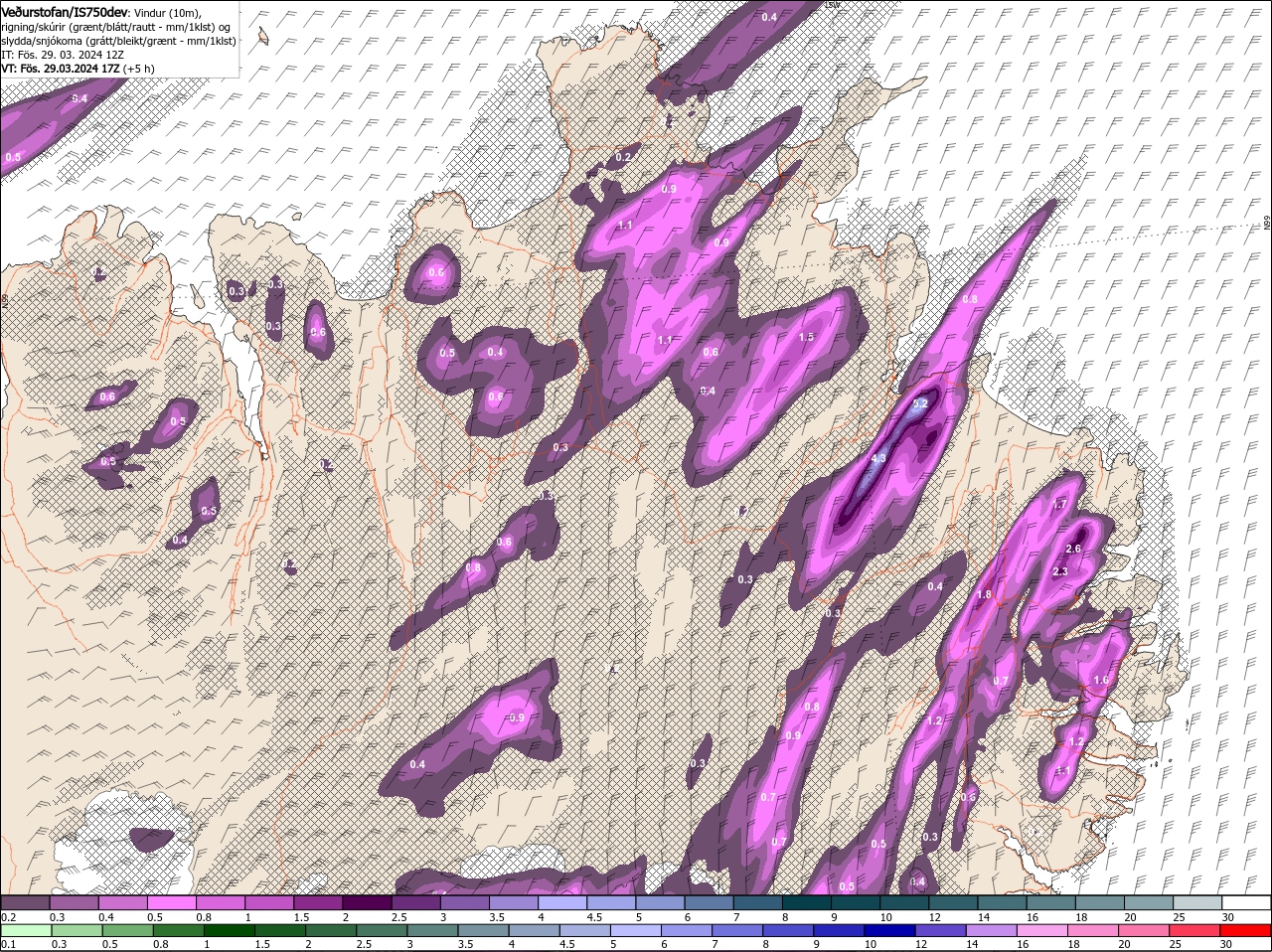Pick the lower legend swatch between 3 and 3.5
1272x952 pixels.
434,930
